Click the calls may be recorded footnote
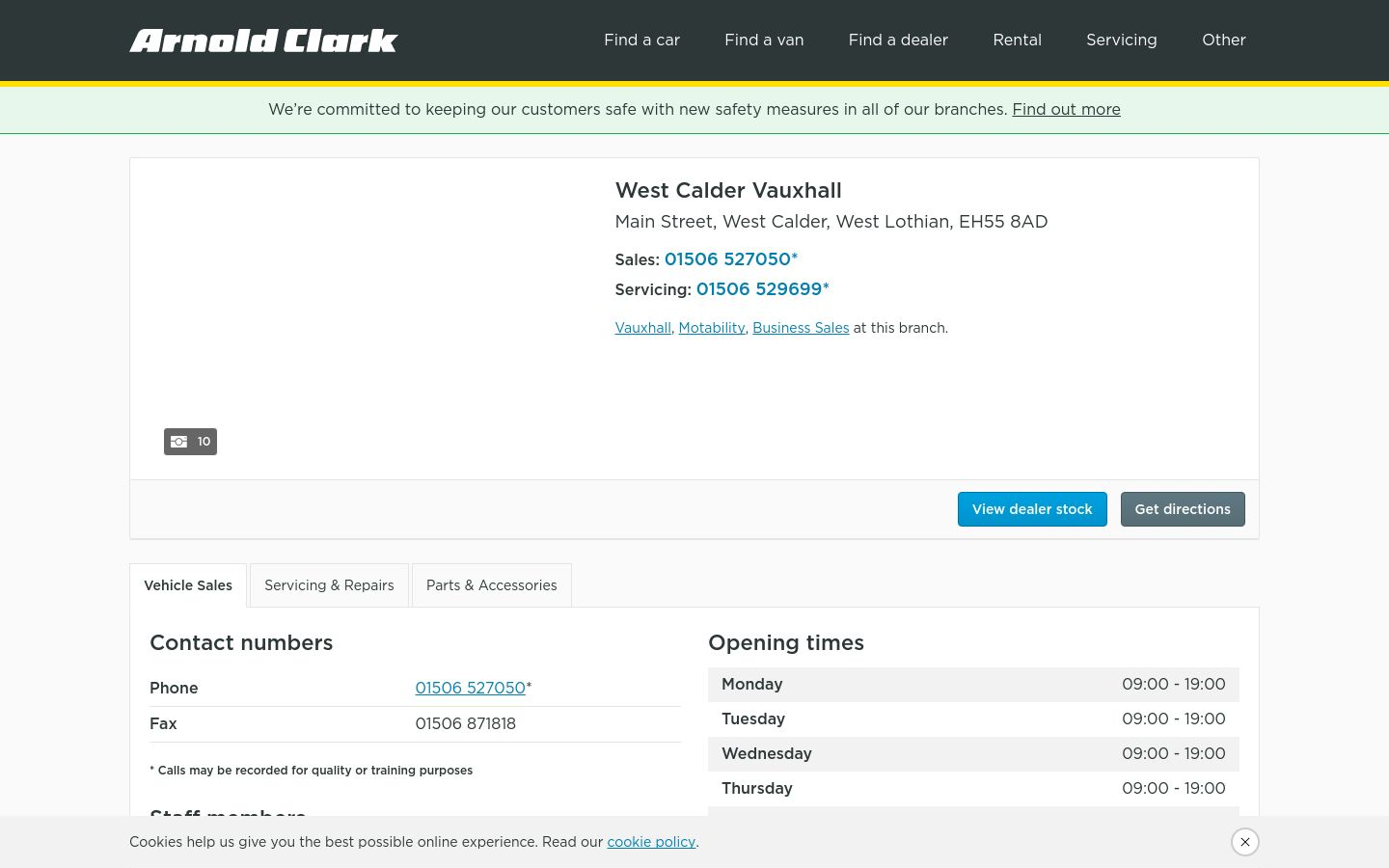1389x868 pixels. (311, 771)
